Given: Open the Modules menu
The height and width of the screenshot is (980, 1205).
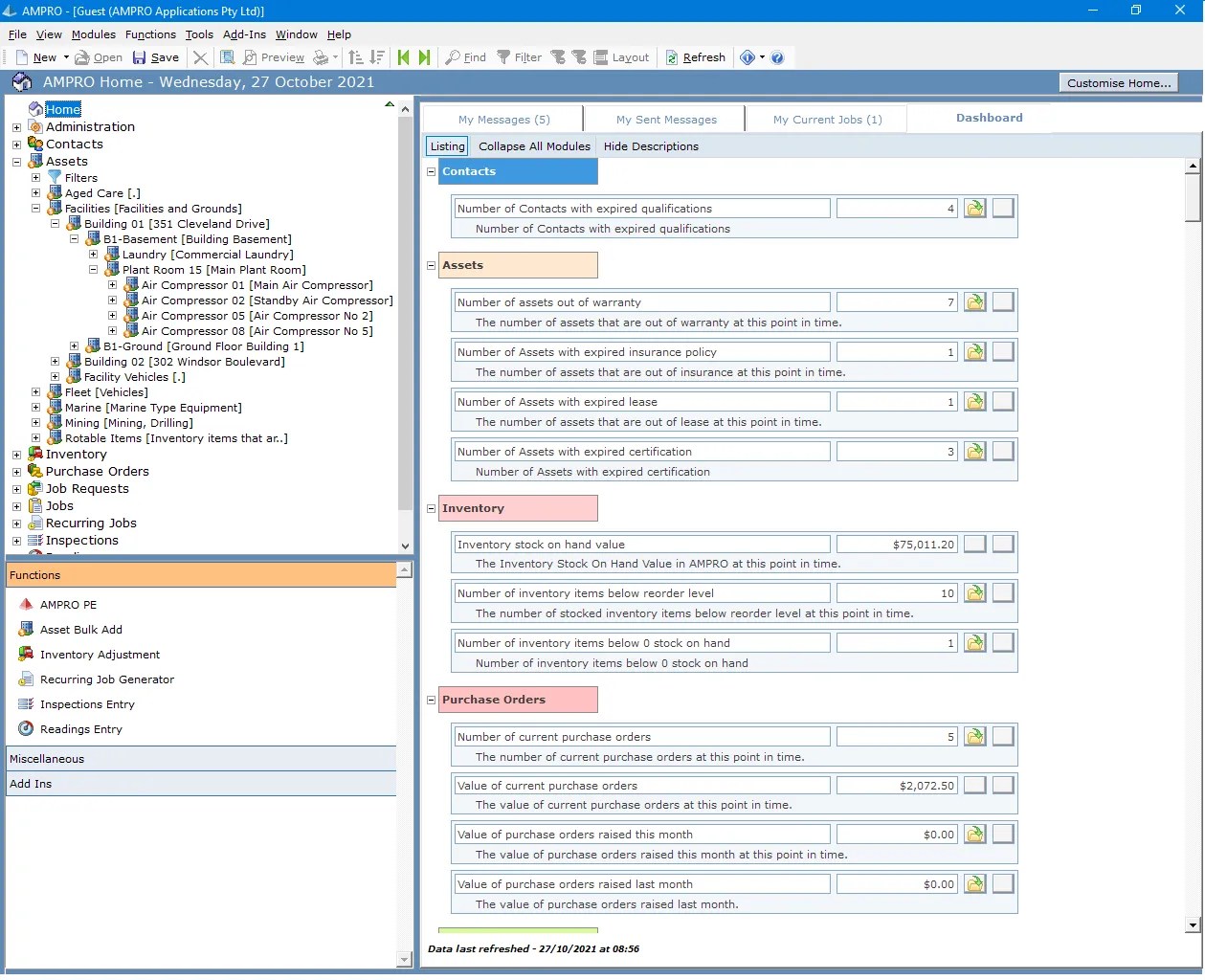Looking at the screenshot, I should 94,34.
